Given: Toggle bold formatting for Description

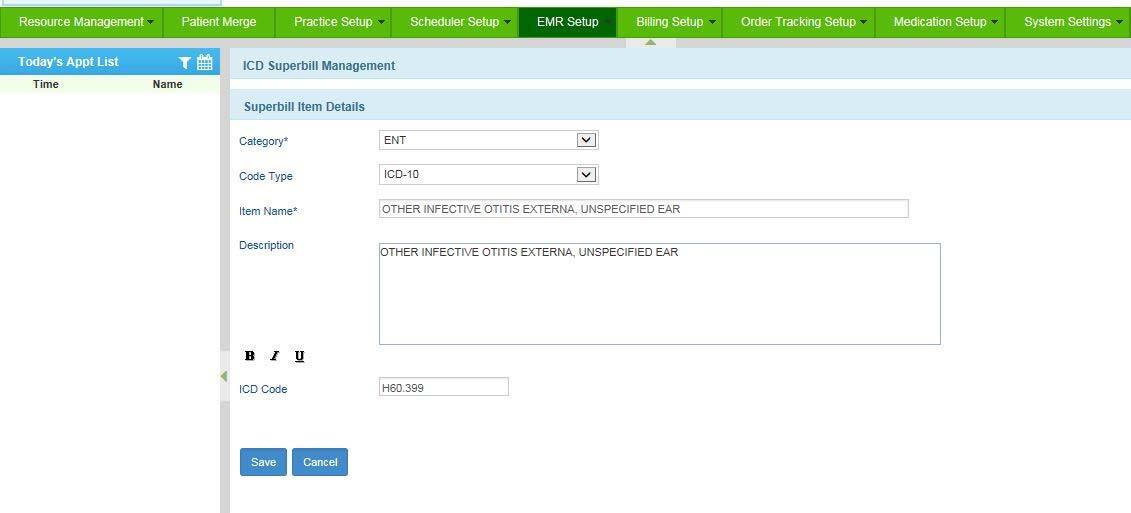Looking at the screenshot, I should pos(250,356).
